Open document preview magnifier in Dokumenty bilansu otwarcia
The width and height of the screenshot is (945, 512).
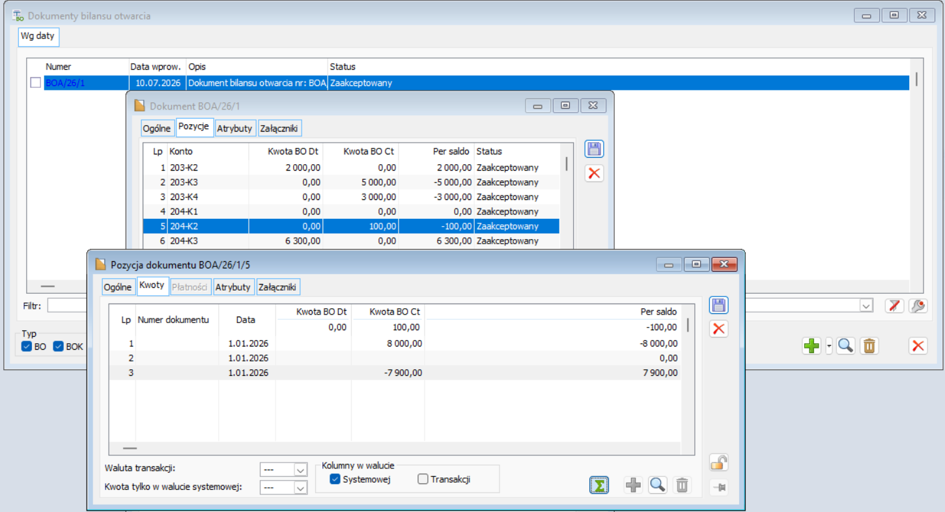[x=846, y=346]
